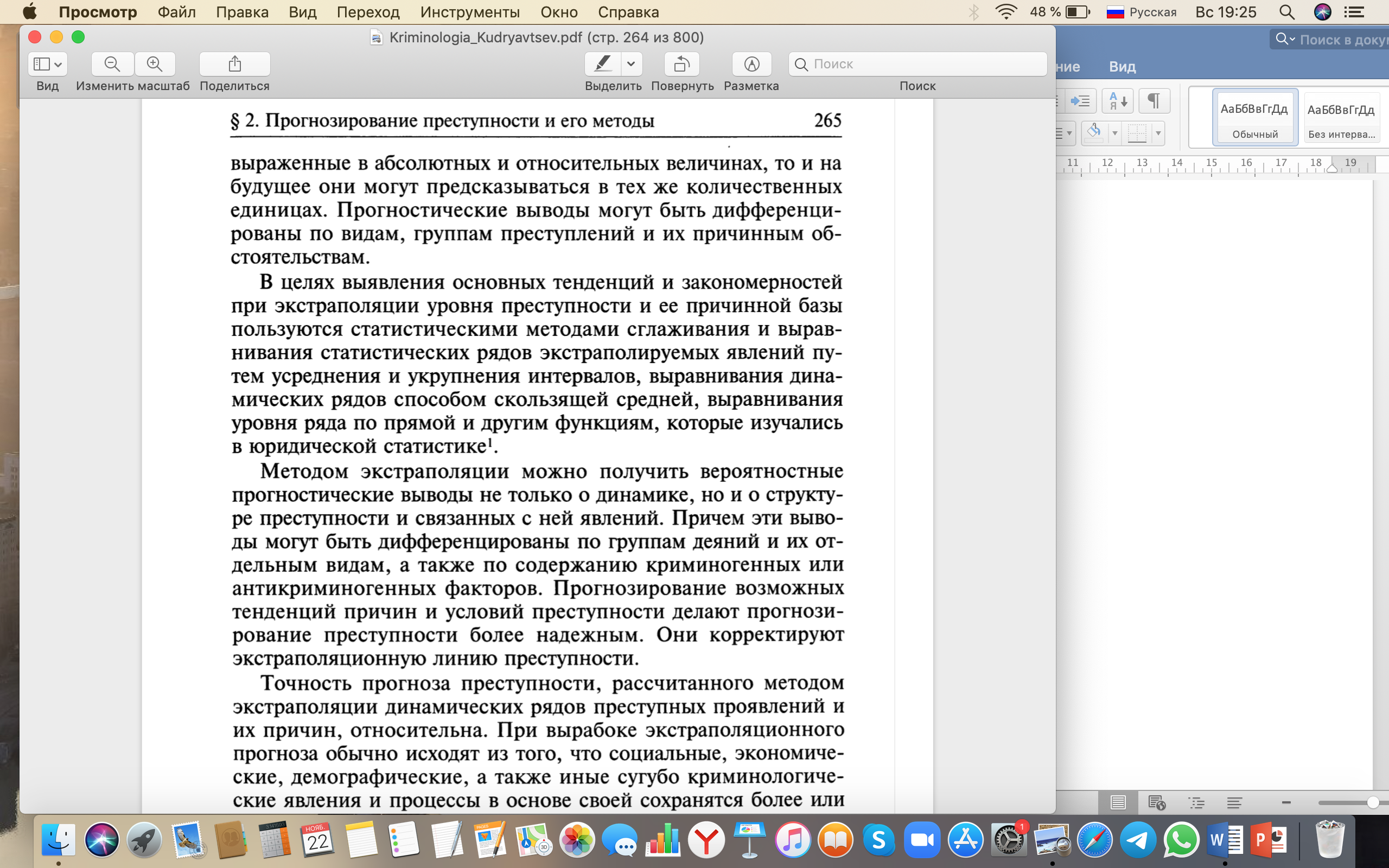Open WhatsApp from the dock
This screenshot has height=868, width=1389.
click(x=1181, y=840)
